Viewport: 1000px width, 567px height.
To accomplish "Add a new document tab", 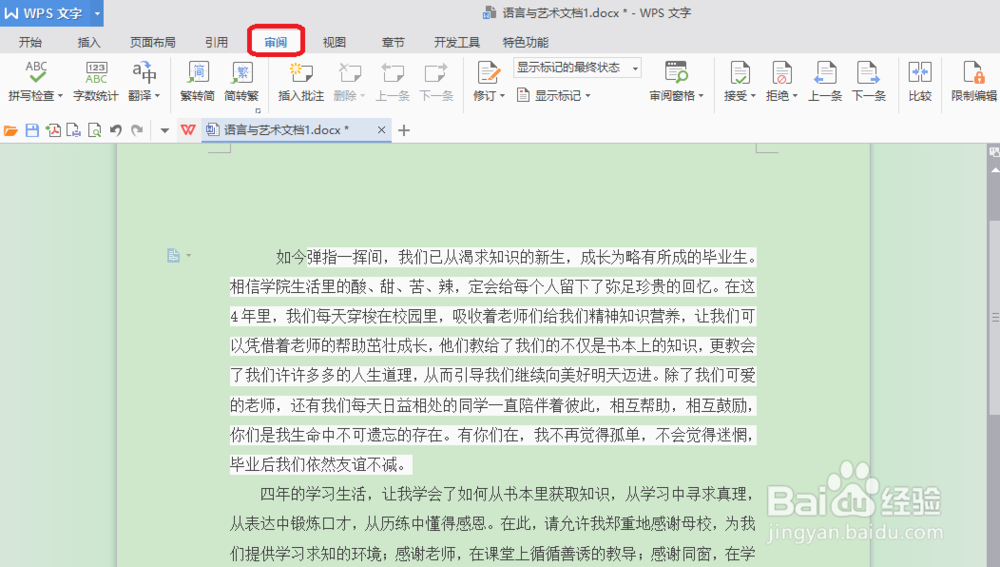I will [x=404, y=130].
